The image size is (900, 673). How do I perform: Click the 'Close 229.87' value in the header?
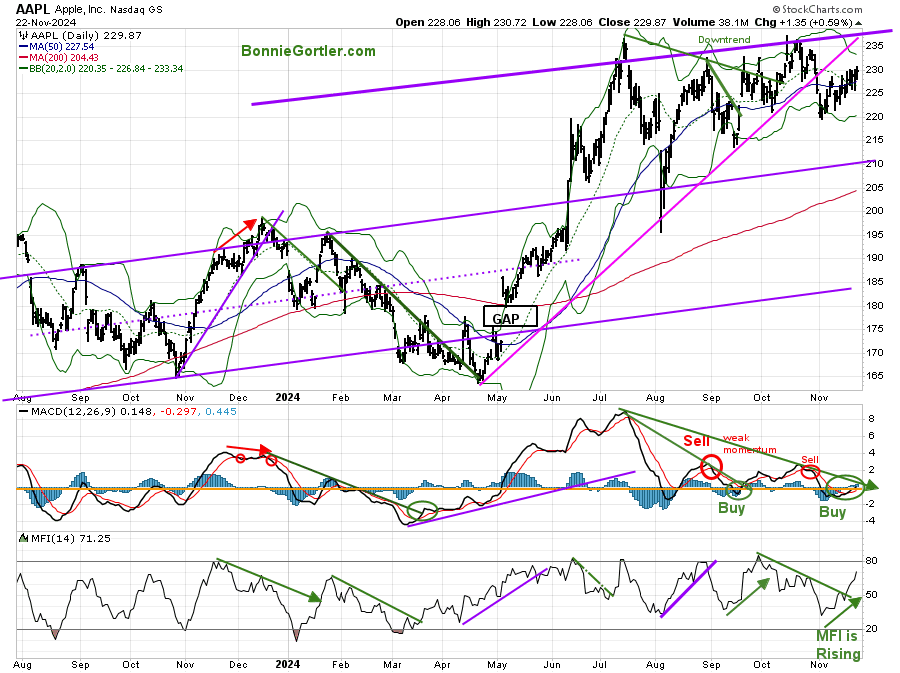coord(632,22)
